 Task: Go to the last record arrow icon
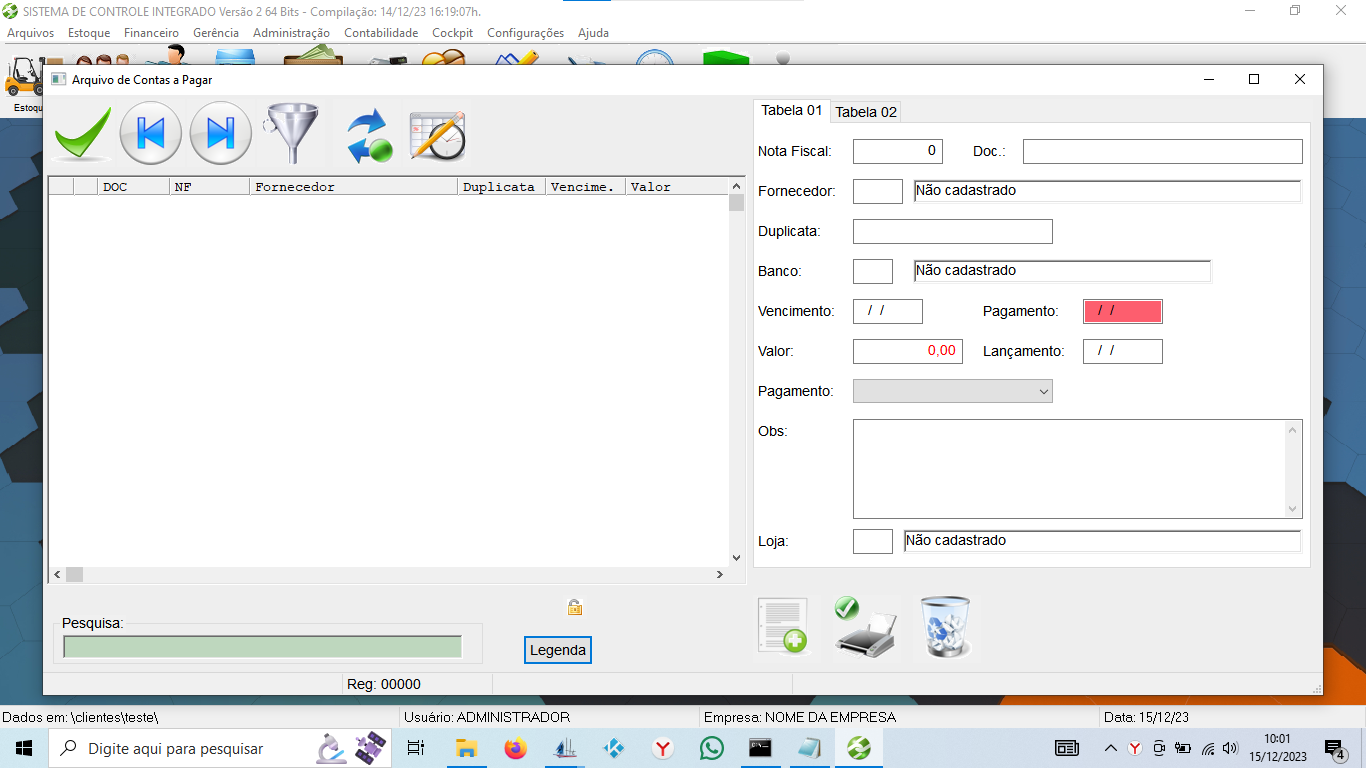[220, 133]
